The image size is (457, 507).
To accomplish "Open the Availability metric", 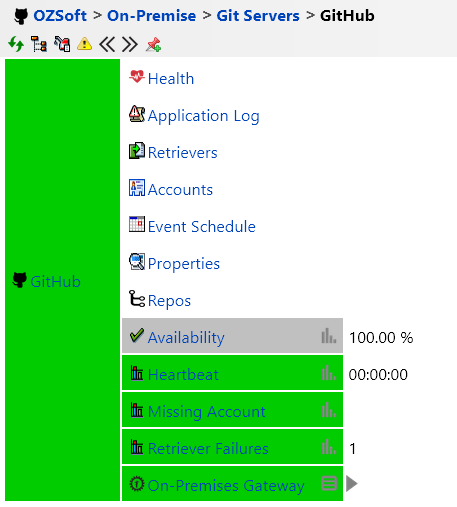I will 186,338.
